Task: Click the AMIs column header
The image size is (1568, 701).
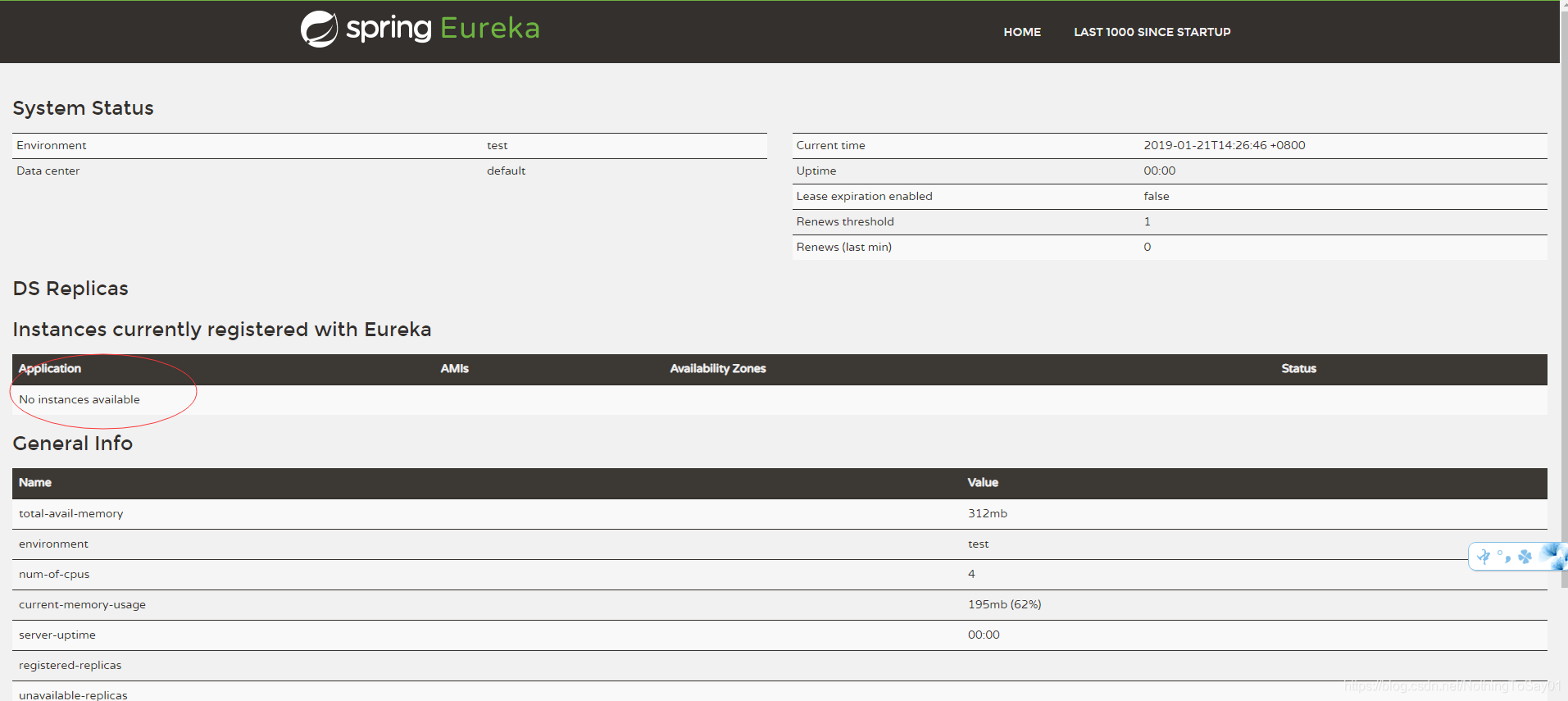Action: tap(454, 369)
